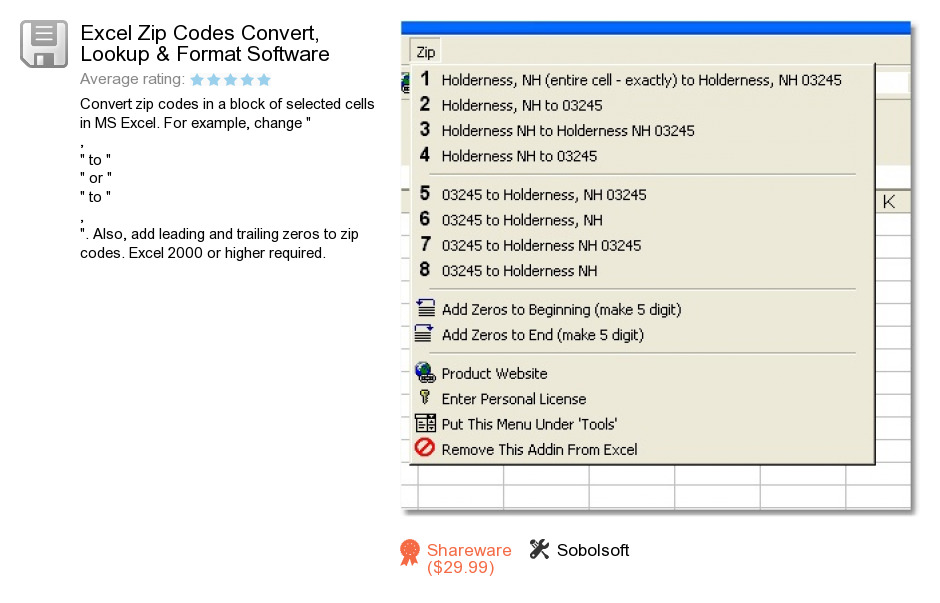Image resolution: width=940 pixels, height=603 pixels.
Task: Click the five-star average rating
Action: [231, 79]
